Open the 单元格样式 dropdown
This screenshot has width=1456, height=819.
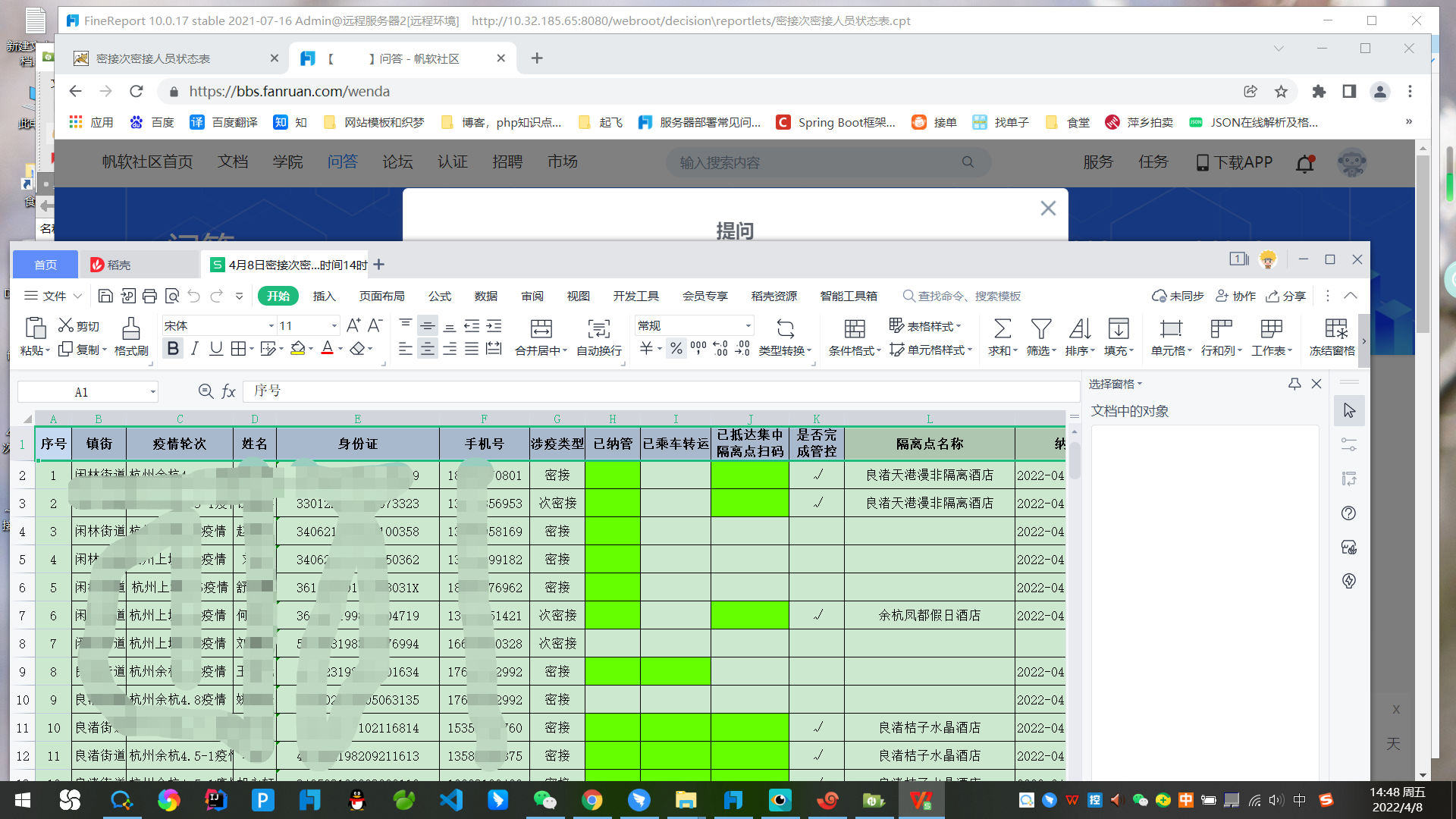click(x=930, y=349)
